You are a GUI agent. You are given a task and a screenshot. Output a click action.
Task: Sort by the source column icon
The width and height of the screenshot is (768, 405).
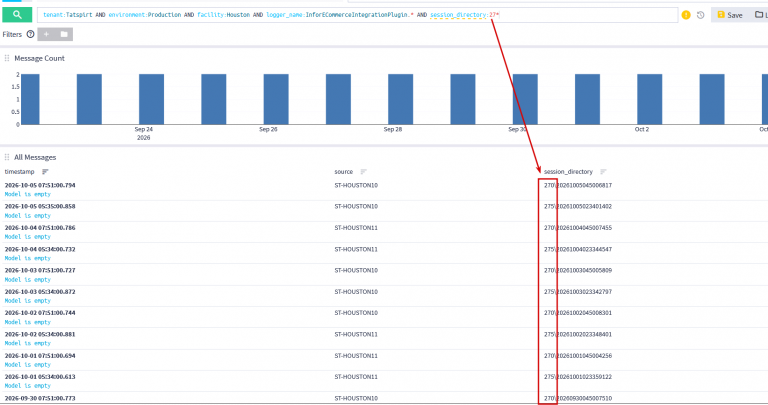point(363,172)
